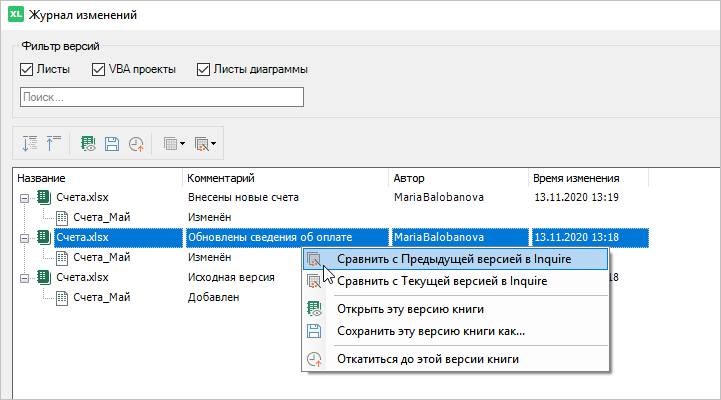Click the rollback clock toolbar icon
721x400 pixels.
pyautogui.click(x=136, y=144)
